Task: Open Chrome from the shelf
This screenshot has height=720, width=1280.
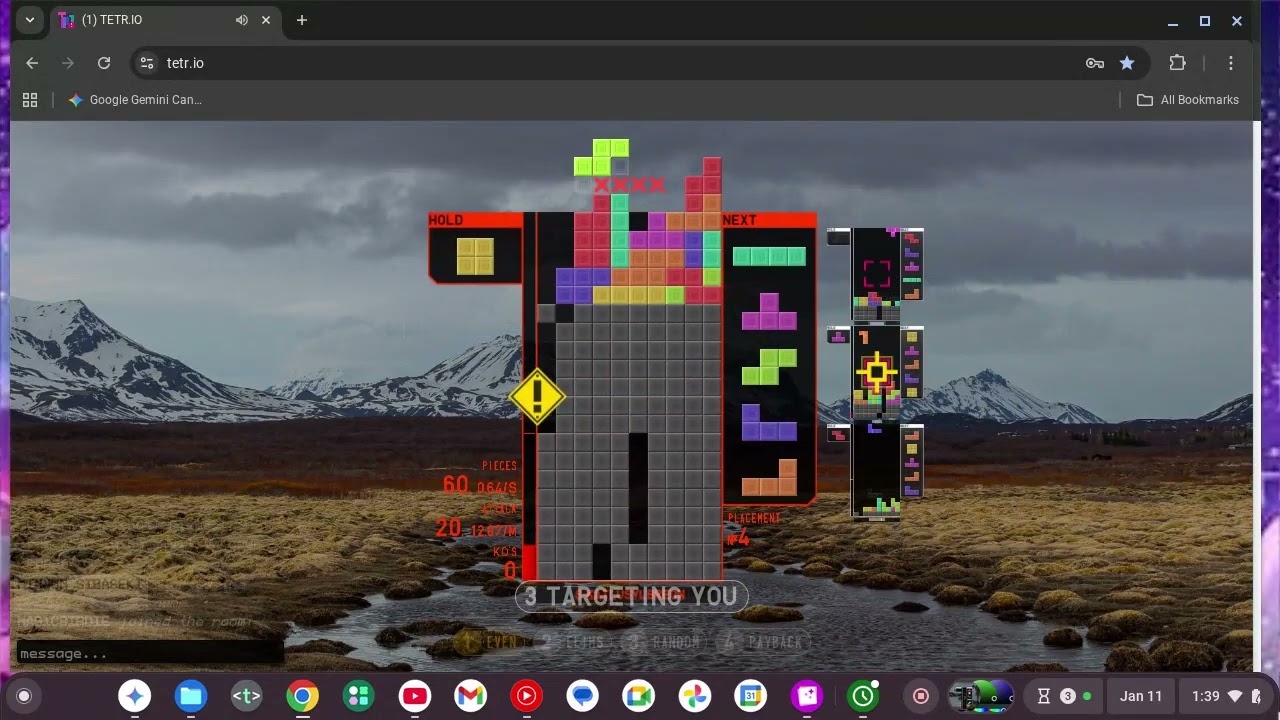Action: coord(303,696)
